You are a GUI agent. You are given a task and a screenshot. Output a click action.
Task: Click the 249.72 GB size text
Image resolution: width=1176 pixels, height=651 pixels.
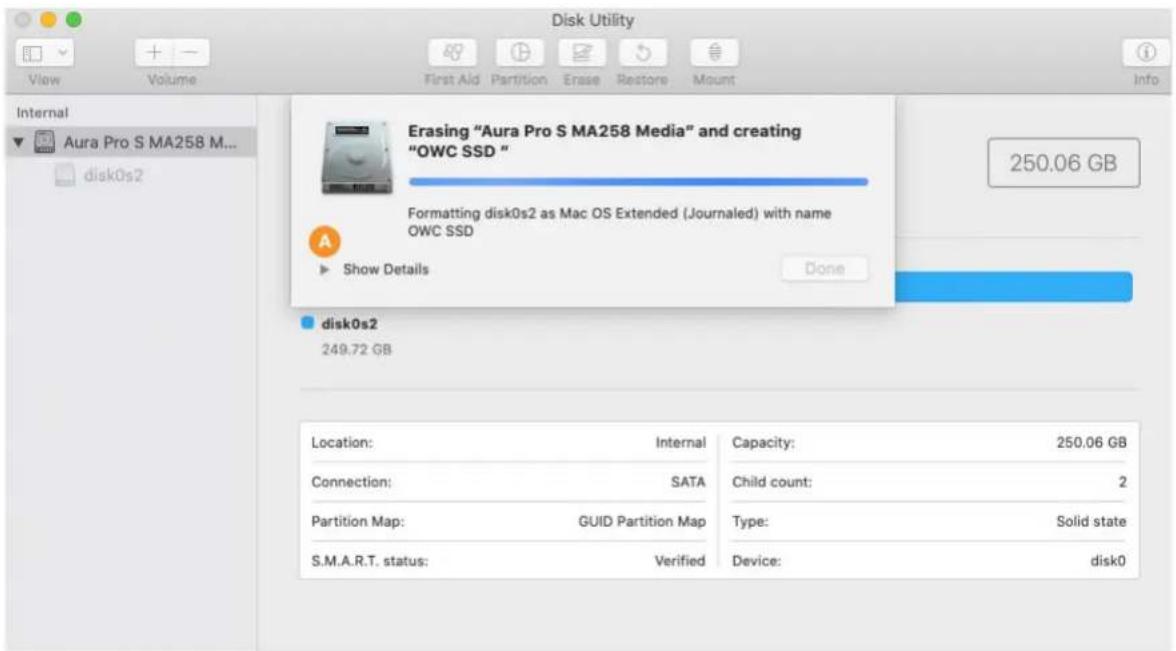click(x=356, y=350)
